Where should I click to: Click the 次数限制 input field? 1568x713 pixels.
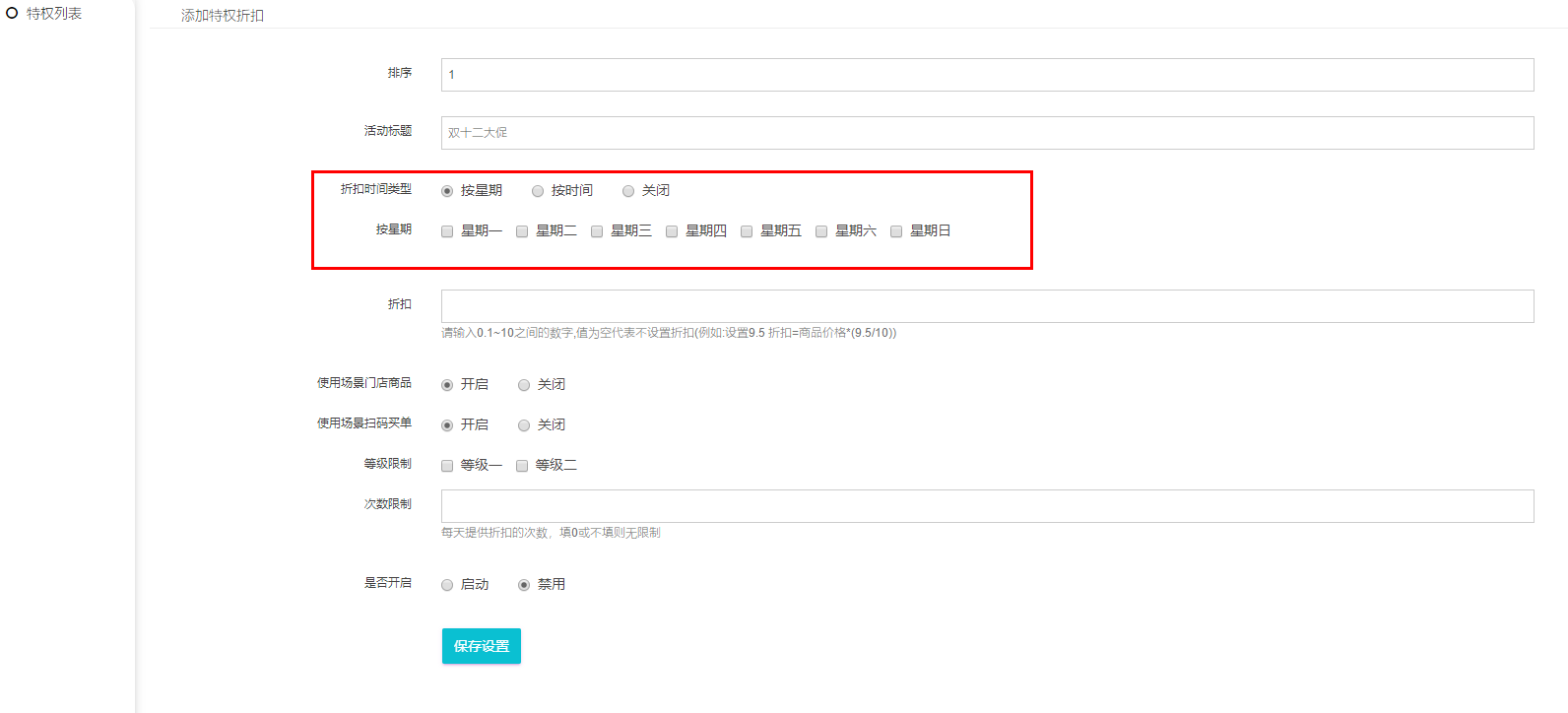click(x=986, y=506)
